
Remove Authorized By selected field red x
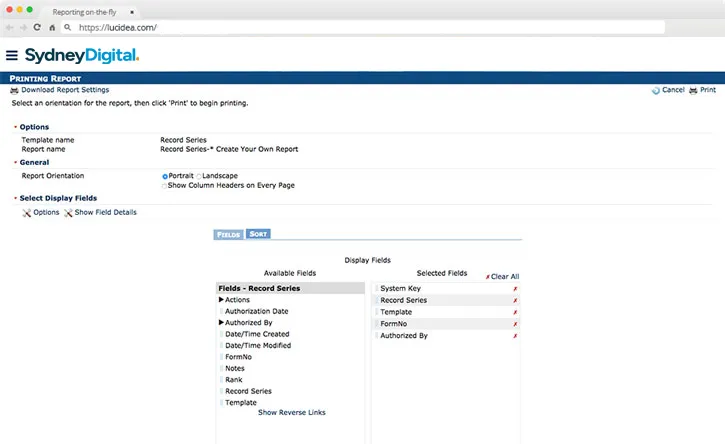[515, 336]
